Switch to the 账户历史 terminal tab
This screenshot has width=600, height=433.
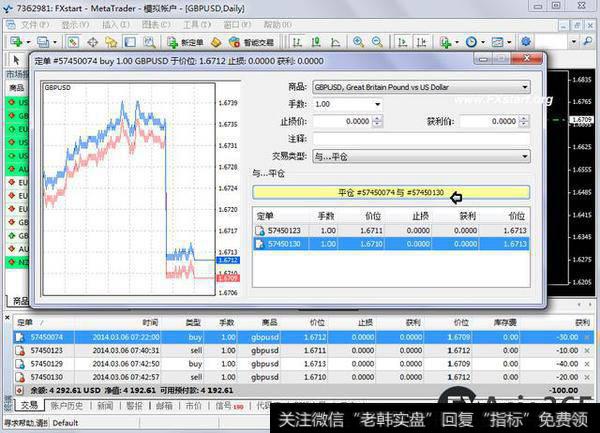(x=67, y=405)
